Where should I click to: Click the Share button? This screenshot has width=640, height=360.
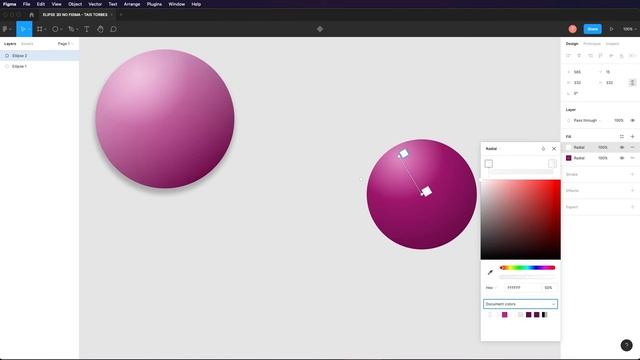[592, 29]
